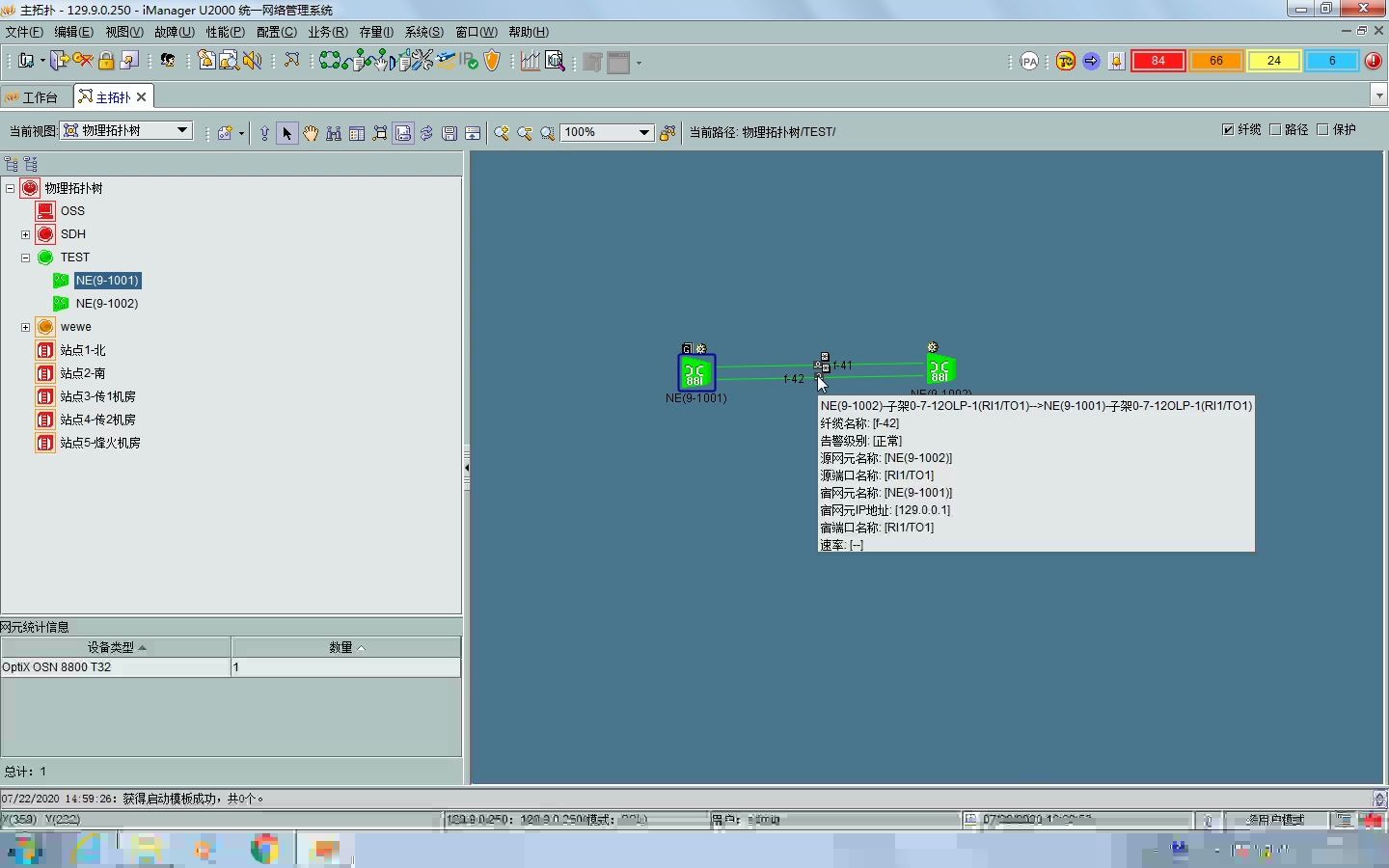Click the expand-all tree icon above topology tree
Screen dimensions: 1389x868
coord(12,164)
